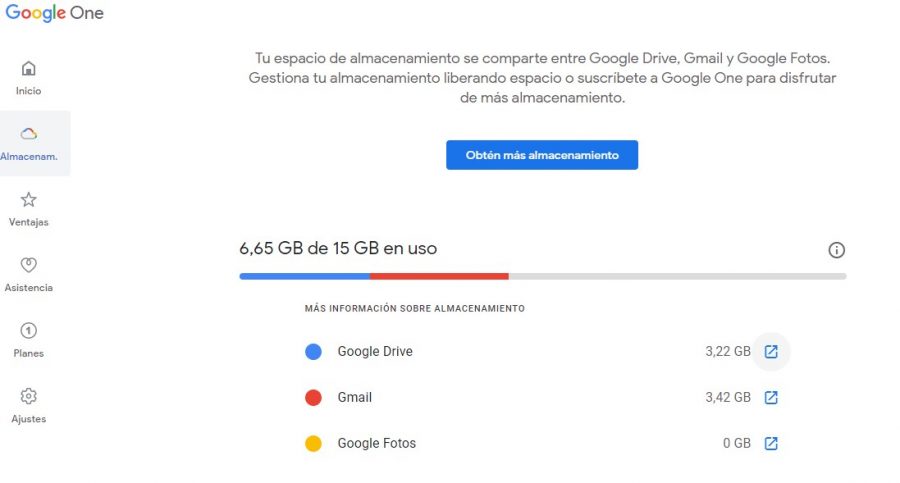Click the blue Google Drive color dot
This screenshot has width=900, height=483.
click(313, 352)
